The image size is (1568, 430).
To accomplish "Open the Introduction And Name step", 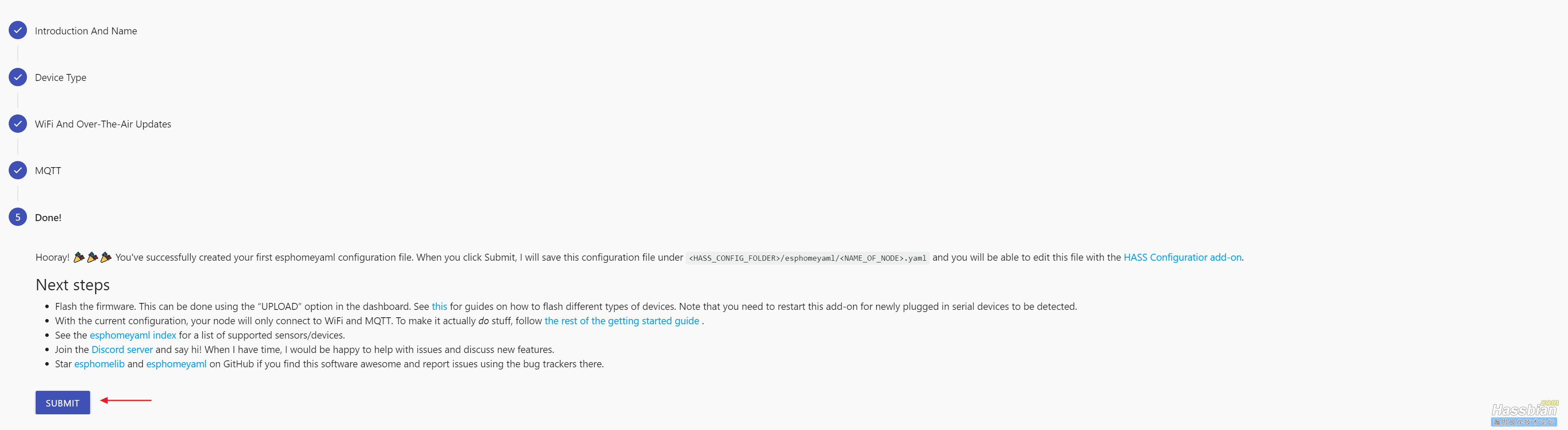I will click(x=86, y=31).
